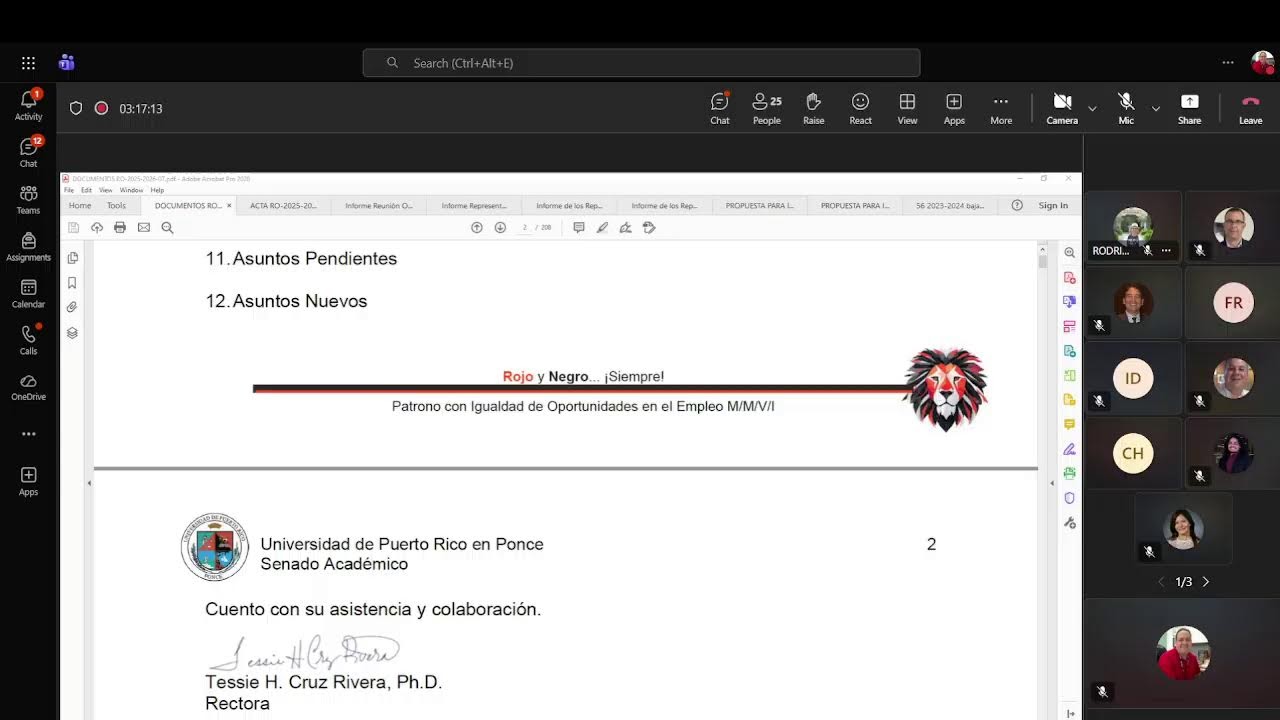Click the Teams search box
1280x720 pixels.
click(641, 63)
